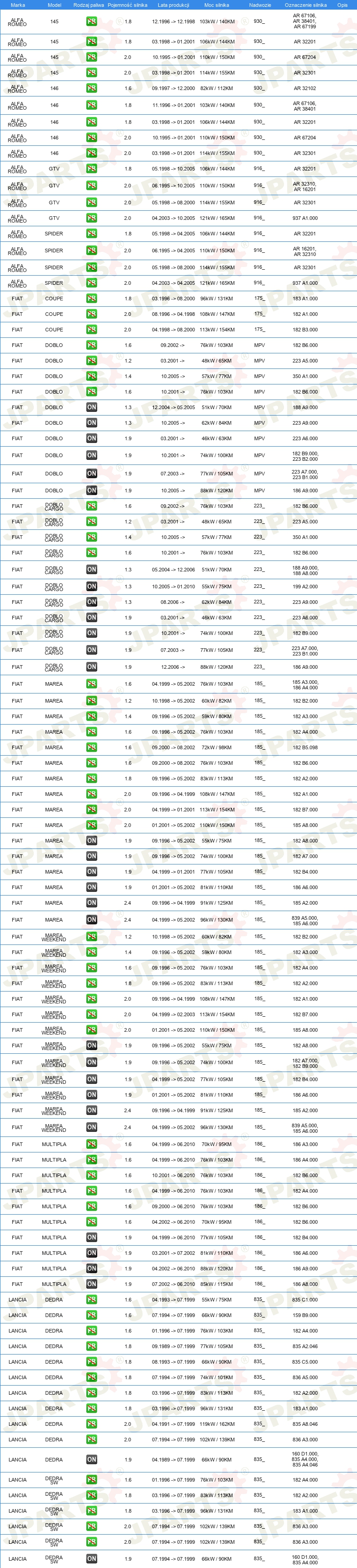Select engine code 835 A2.046
The width and height of the screenshot is (357, 1568).
[x=304, y=1346]
